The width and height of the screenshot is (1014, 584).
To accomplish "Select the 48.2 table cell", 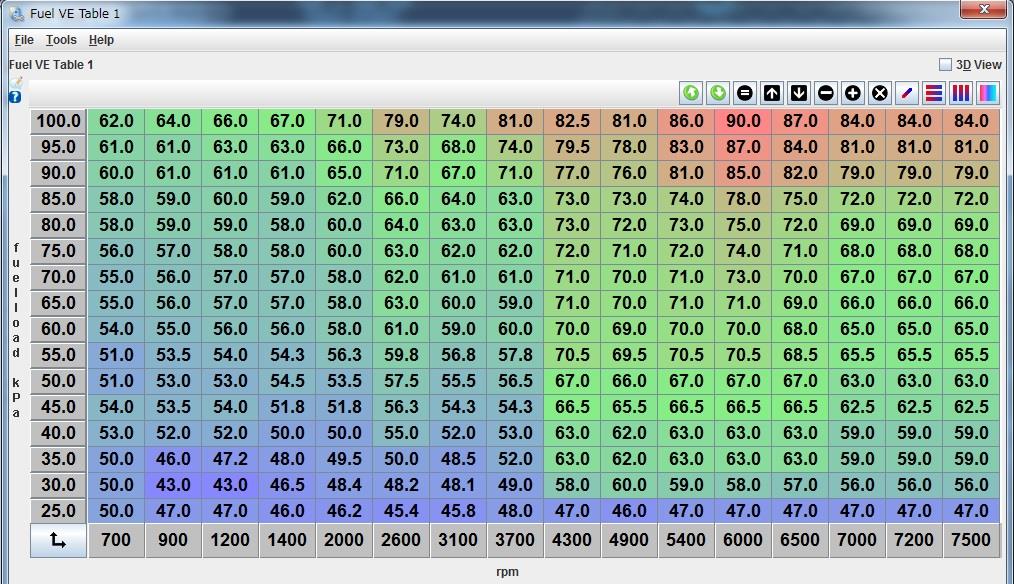I will tap(401, 485).
